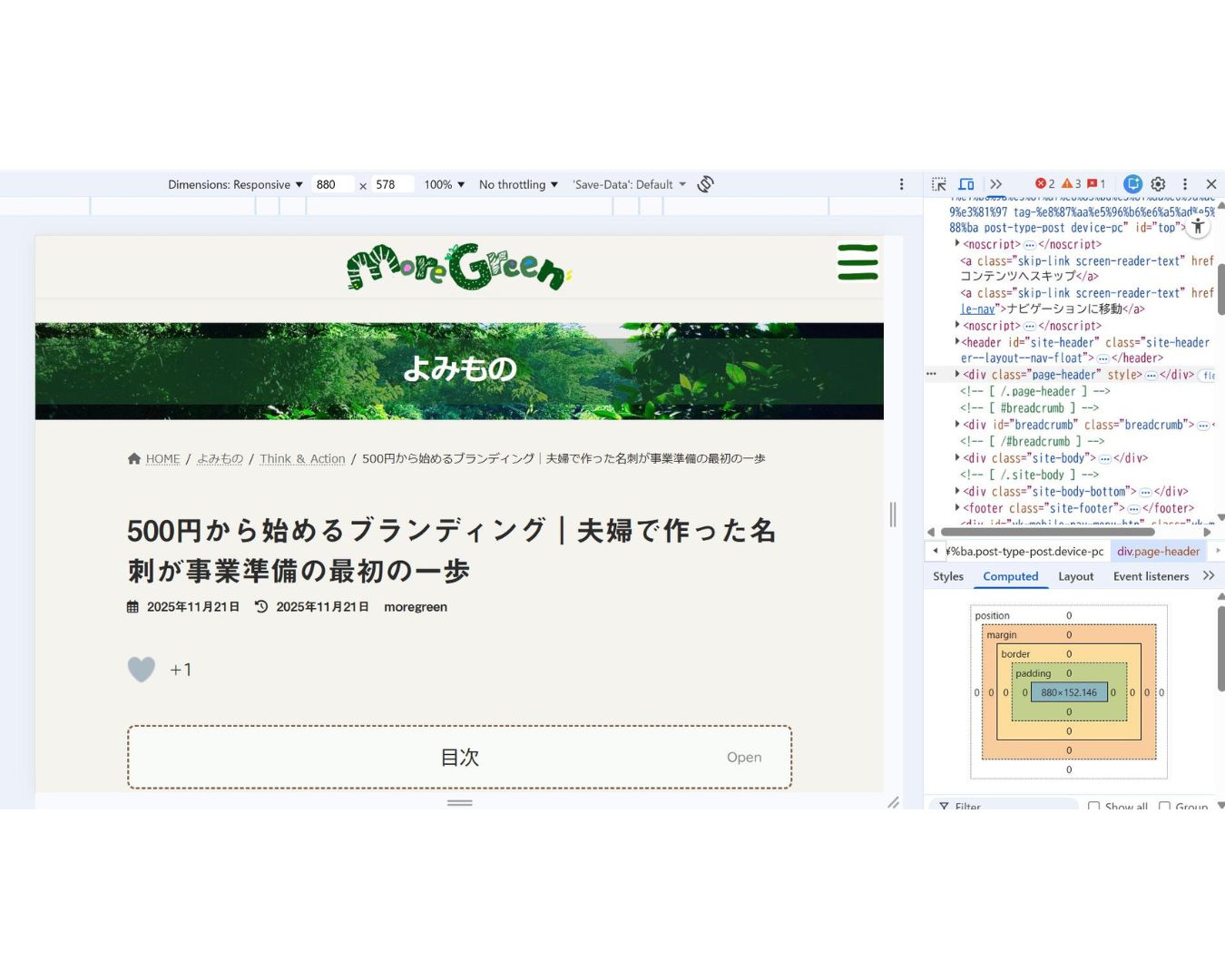Open the Dimensions Responsive dropdown
Screen dimensions: 1225x980
pos(235,184)
